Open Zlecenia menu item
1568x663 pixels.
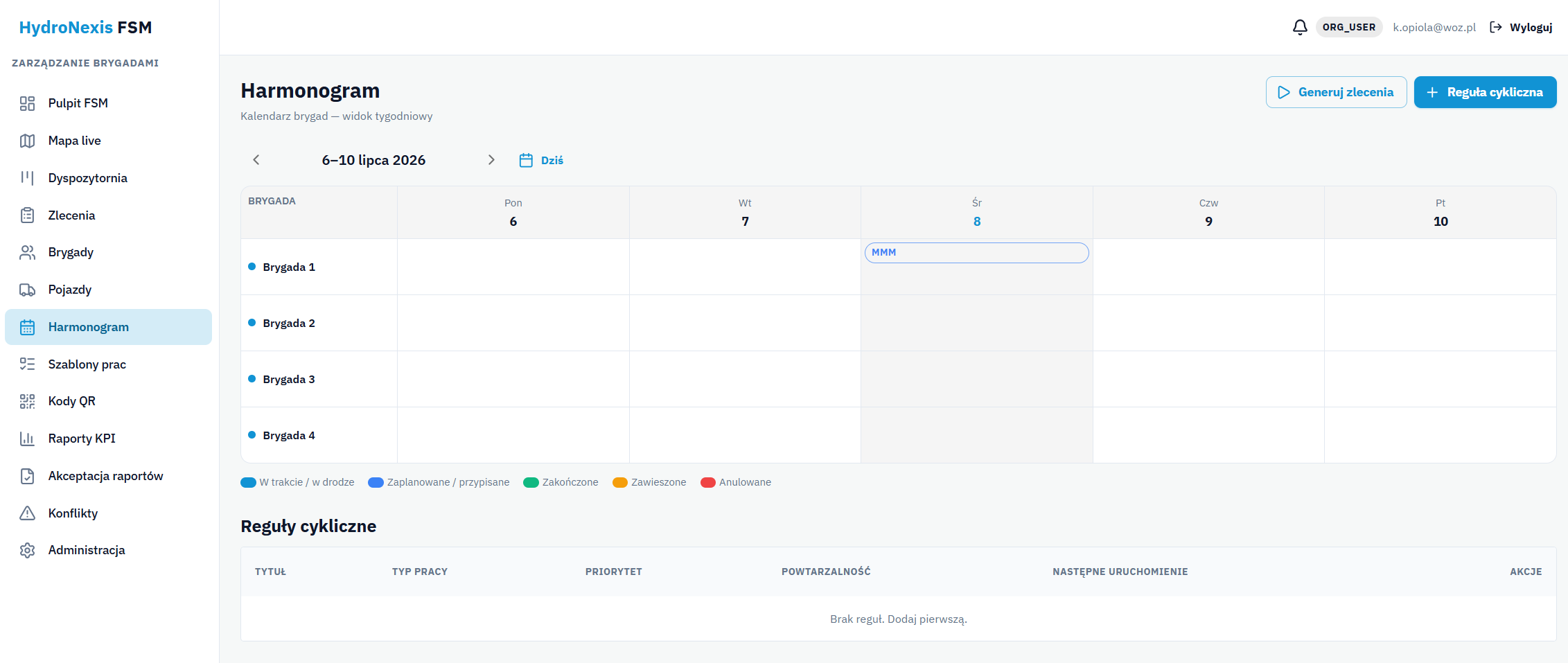point(108,215)
